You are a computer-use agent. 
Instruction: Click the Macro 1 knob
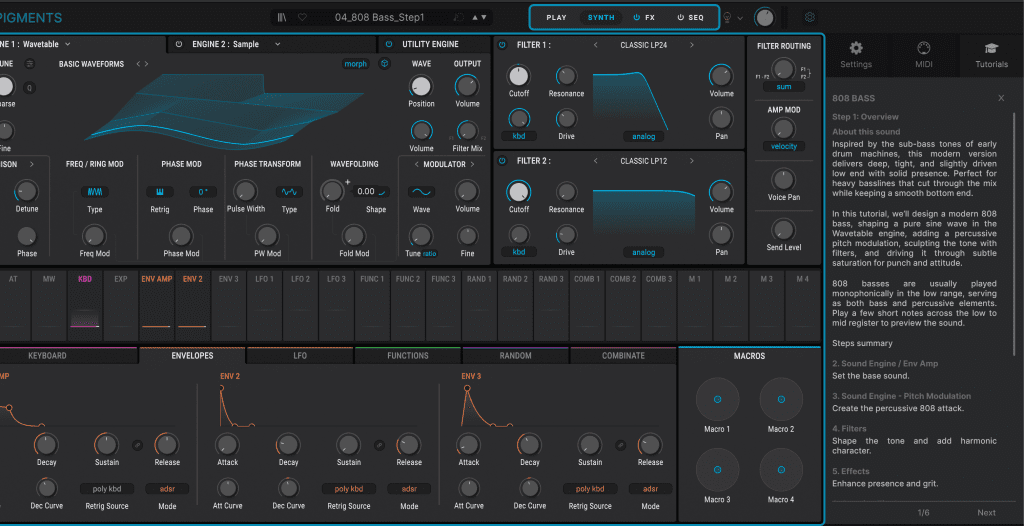click(x=717, y=400)
